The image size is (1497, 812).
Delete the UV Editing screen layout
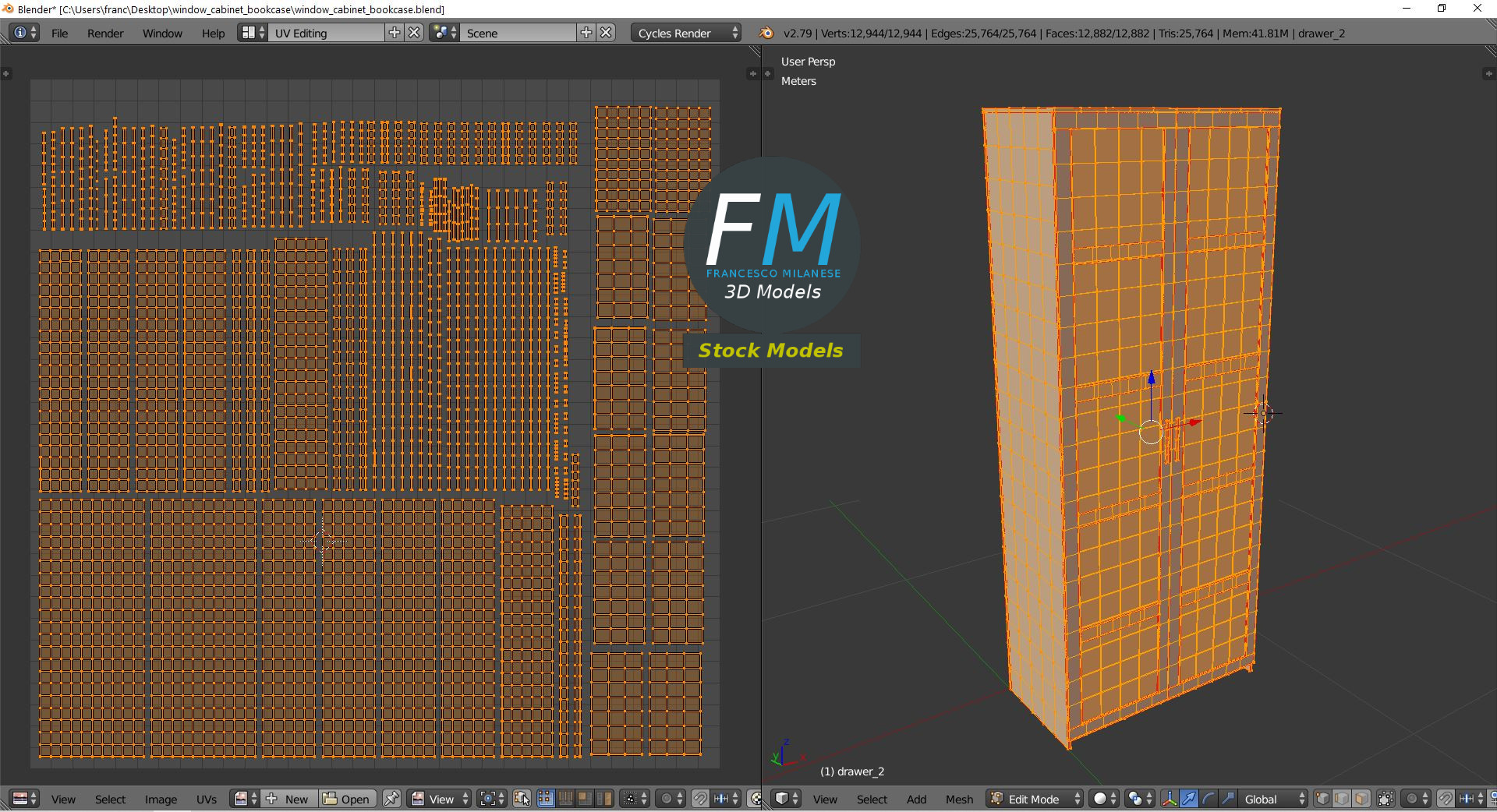click(x=415, y=33)
